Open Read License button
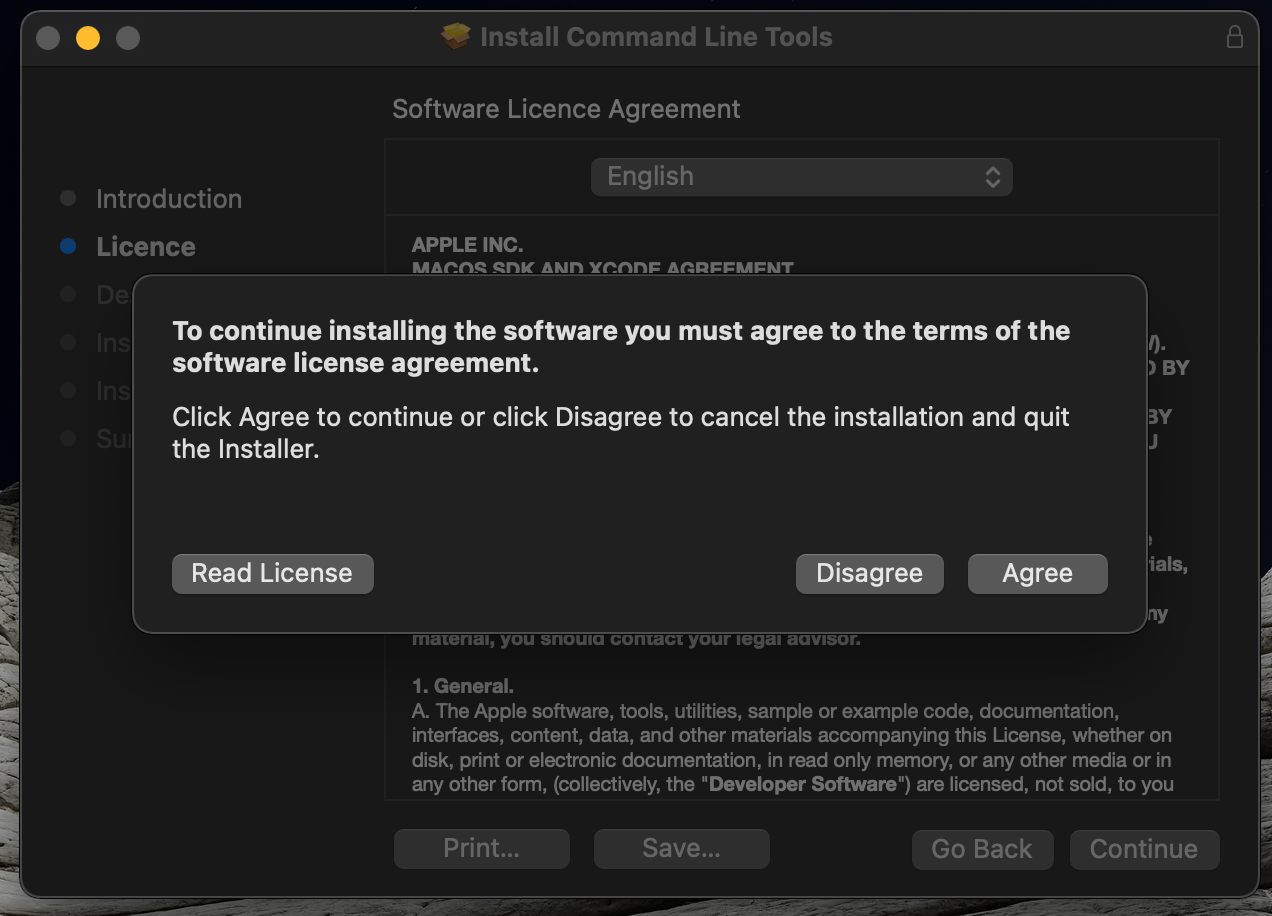The image size is (1272, 916). click(272, 574)
